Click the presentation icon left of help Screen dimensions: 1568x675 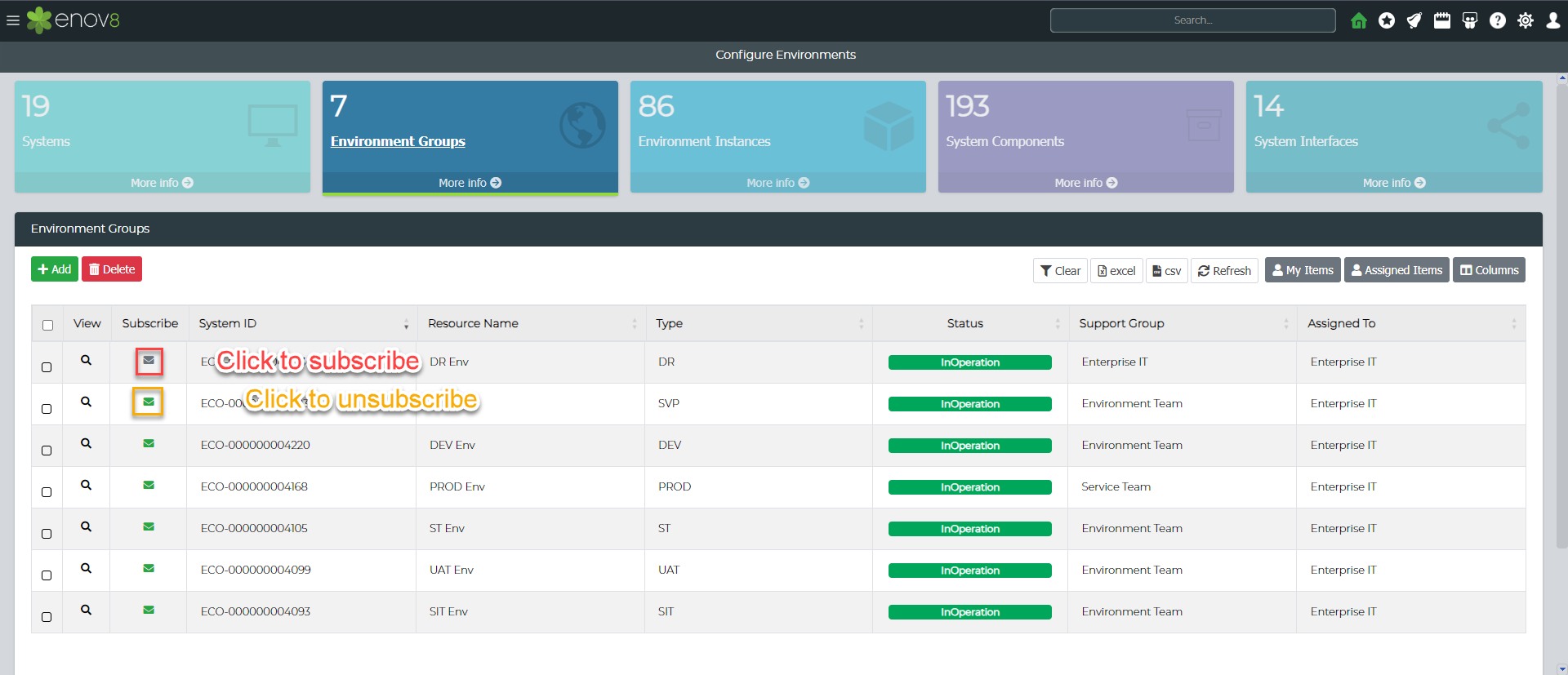[x=1470, y=20]
